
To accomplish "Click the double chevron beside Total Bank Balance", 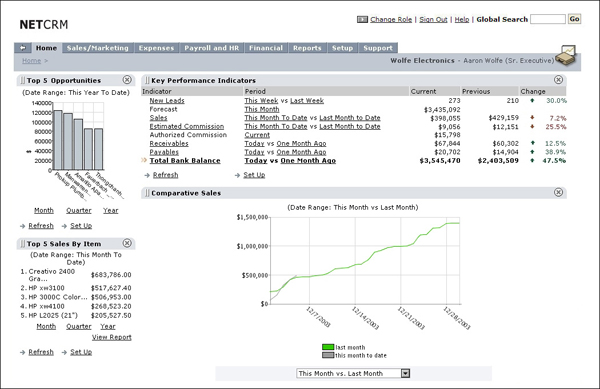I will tap(144, 160).
